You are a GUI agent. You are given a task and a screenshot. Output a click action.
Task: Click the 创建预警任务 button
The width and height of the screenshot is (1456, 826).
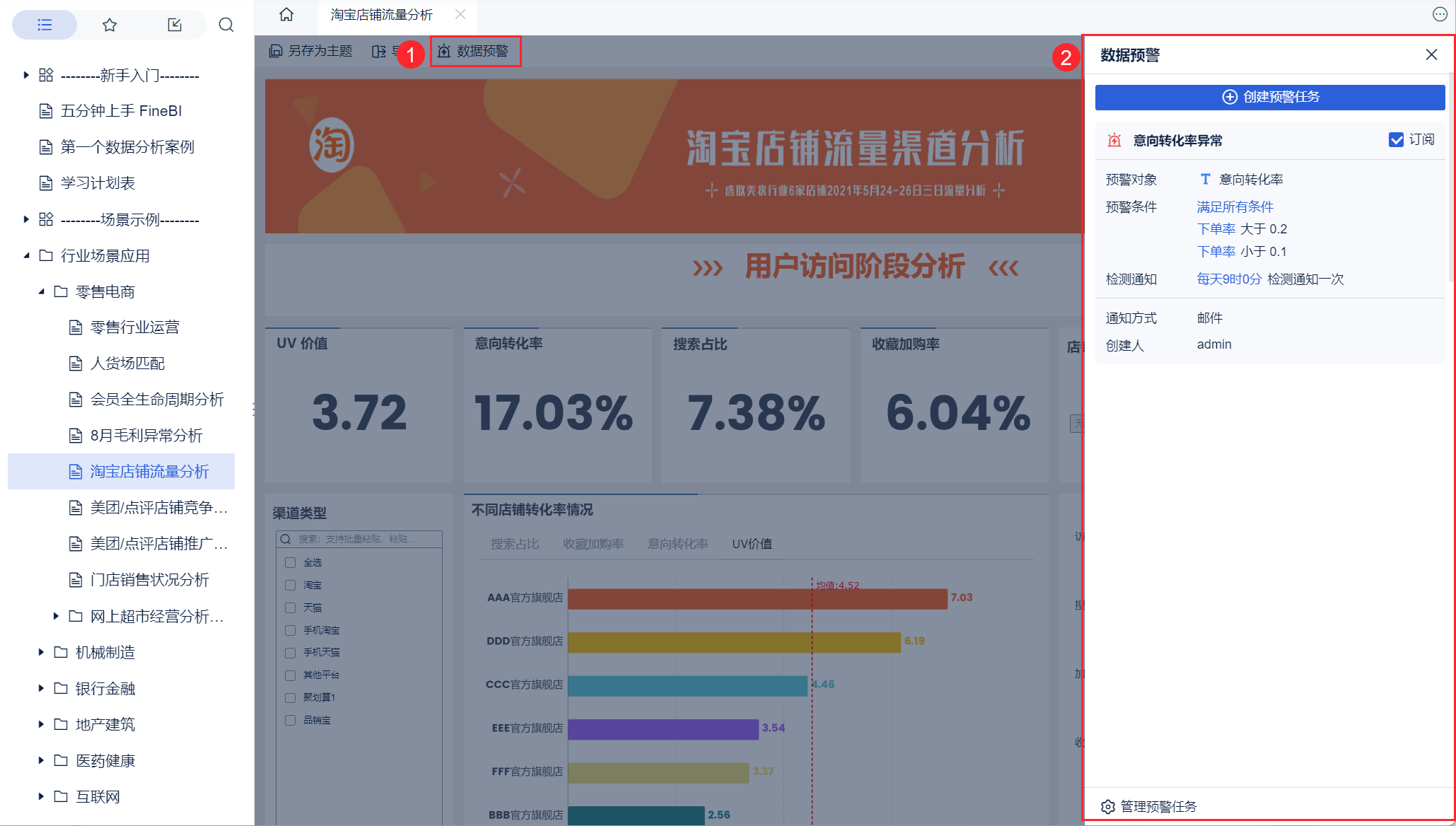1269,97
